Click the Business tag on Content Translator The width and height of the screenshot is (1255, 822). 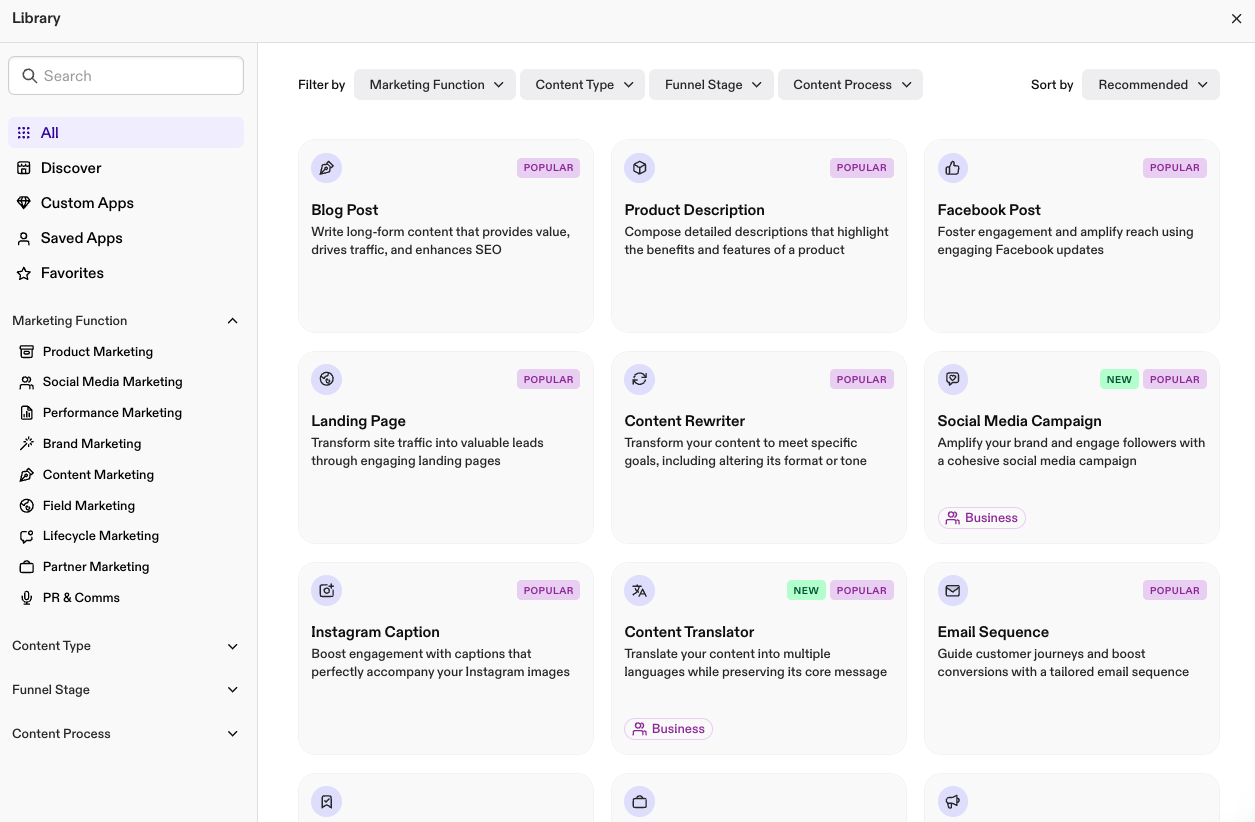[x=669, y=729]
